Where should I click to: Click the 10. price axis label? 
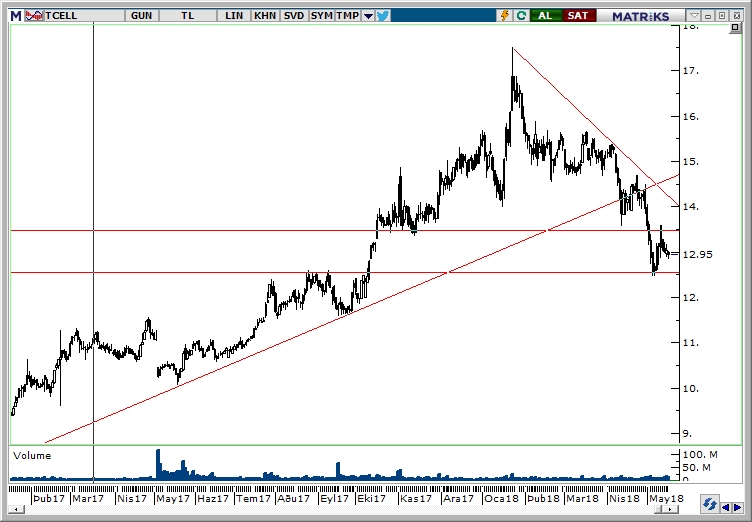point(691,388)
